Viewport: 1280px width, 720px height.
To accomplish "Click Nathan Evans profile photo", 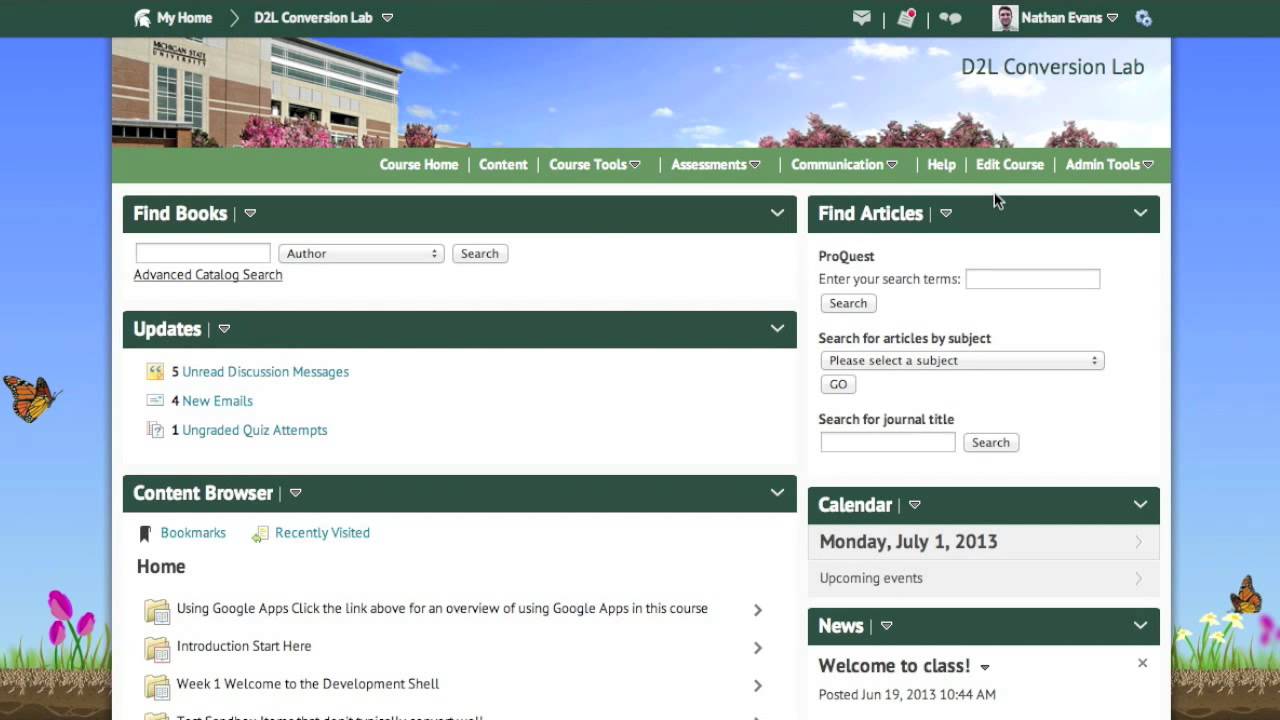I will tap(1004, 18).
